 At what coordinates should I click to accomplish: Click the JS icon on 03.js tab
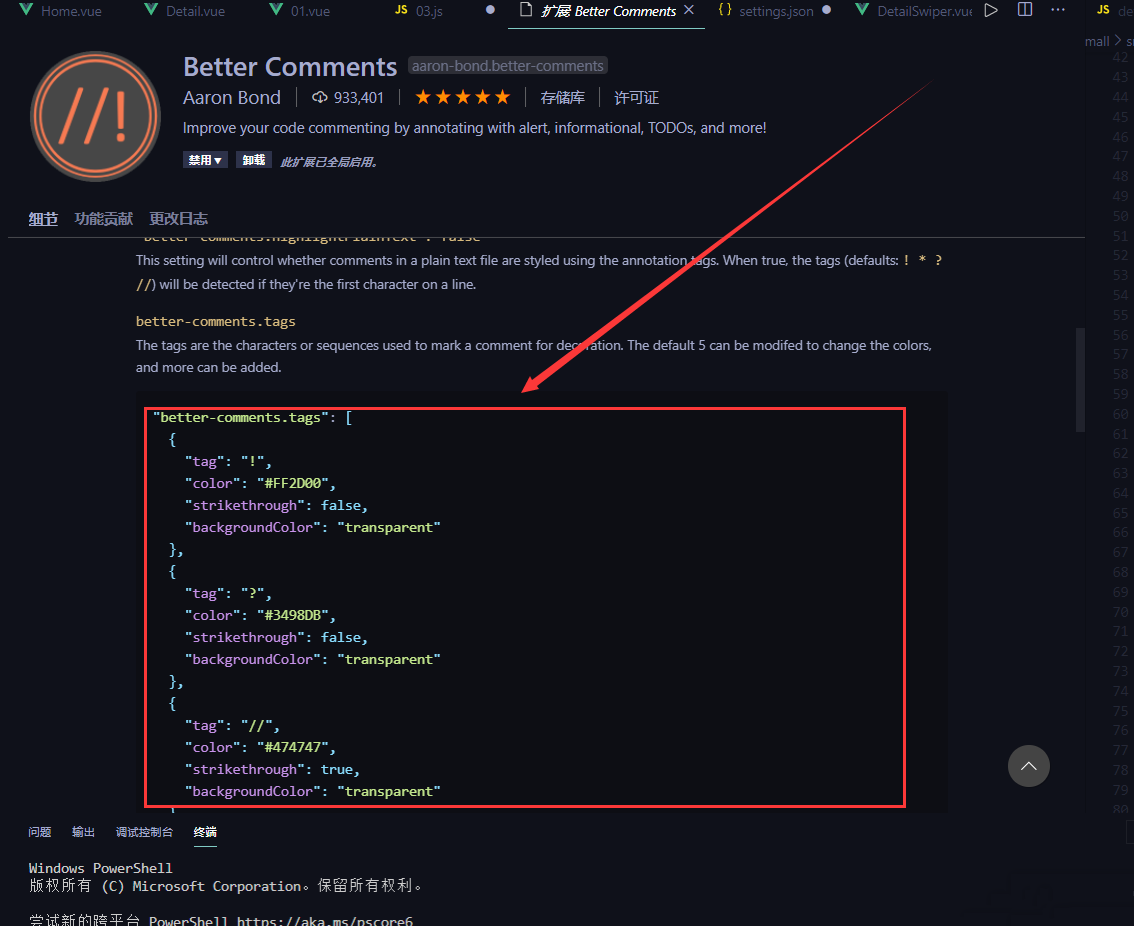[401, 10]
